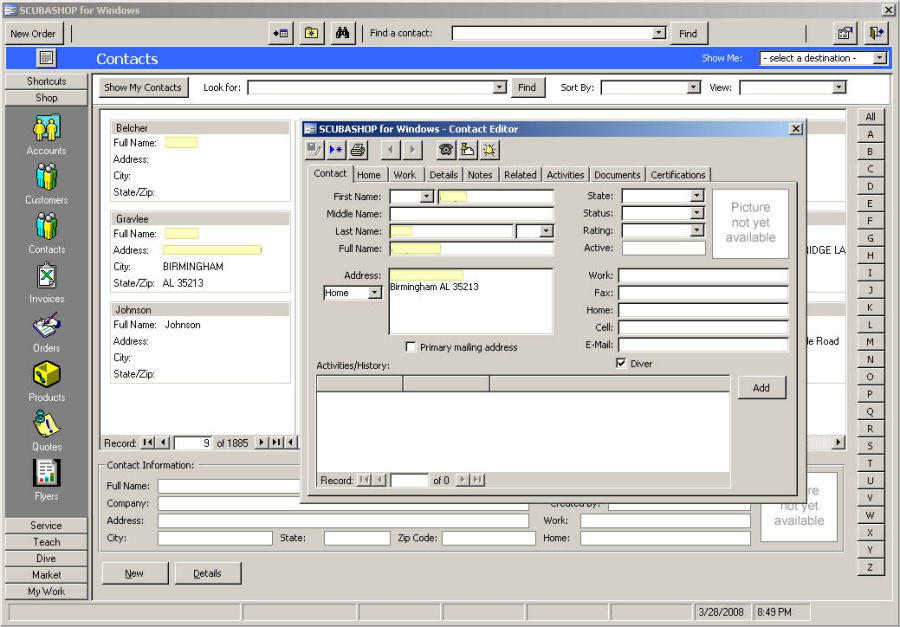Click the E-Mail input field

click(x=703, y=345)
